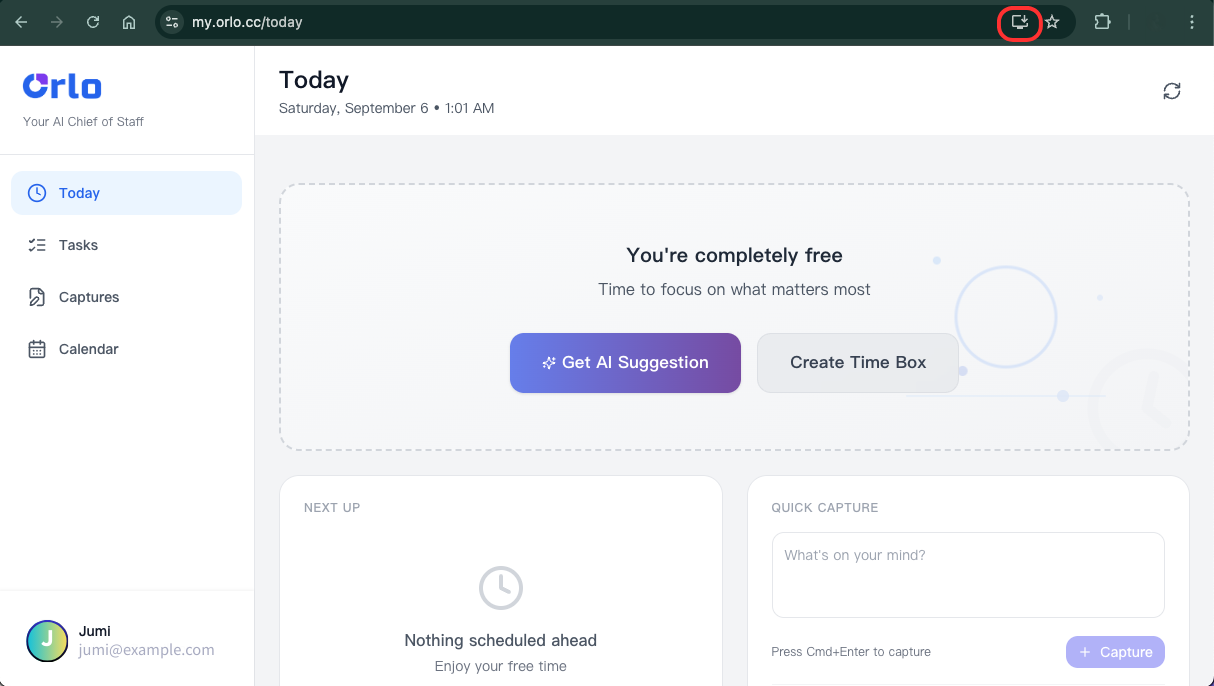The height and width of the screenshot is (686, 1214).
Task: Click the Jumi user name
Action: pos(95,631)
